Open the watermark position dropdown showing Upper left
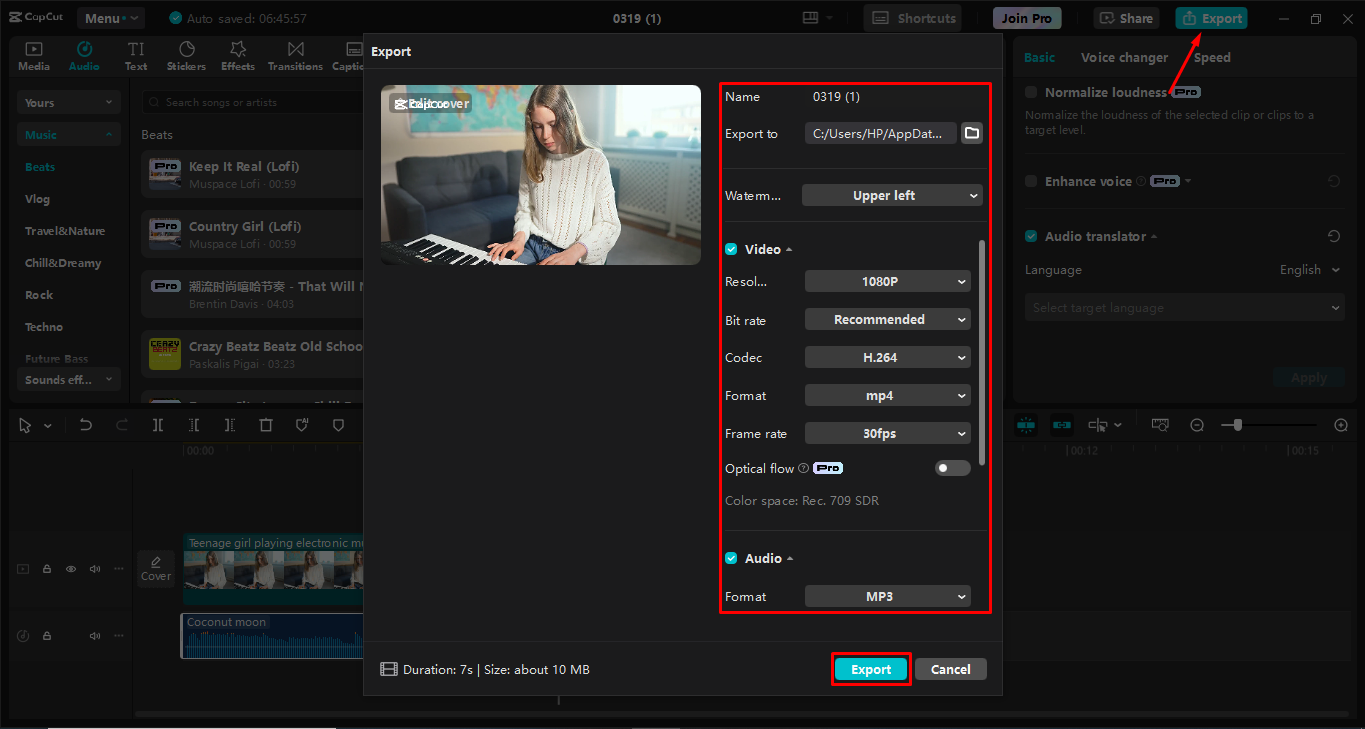The width and height of the screenshot is (1365, 729). (x=891, y=195)
